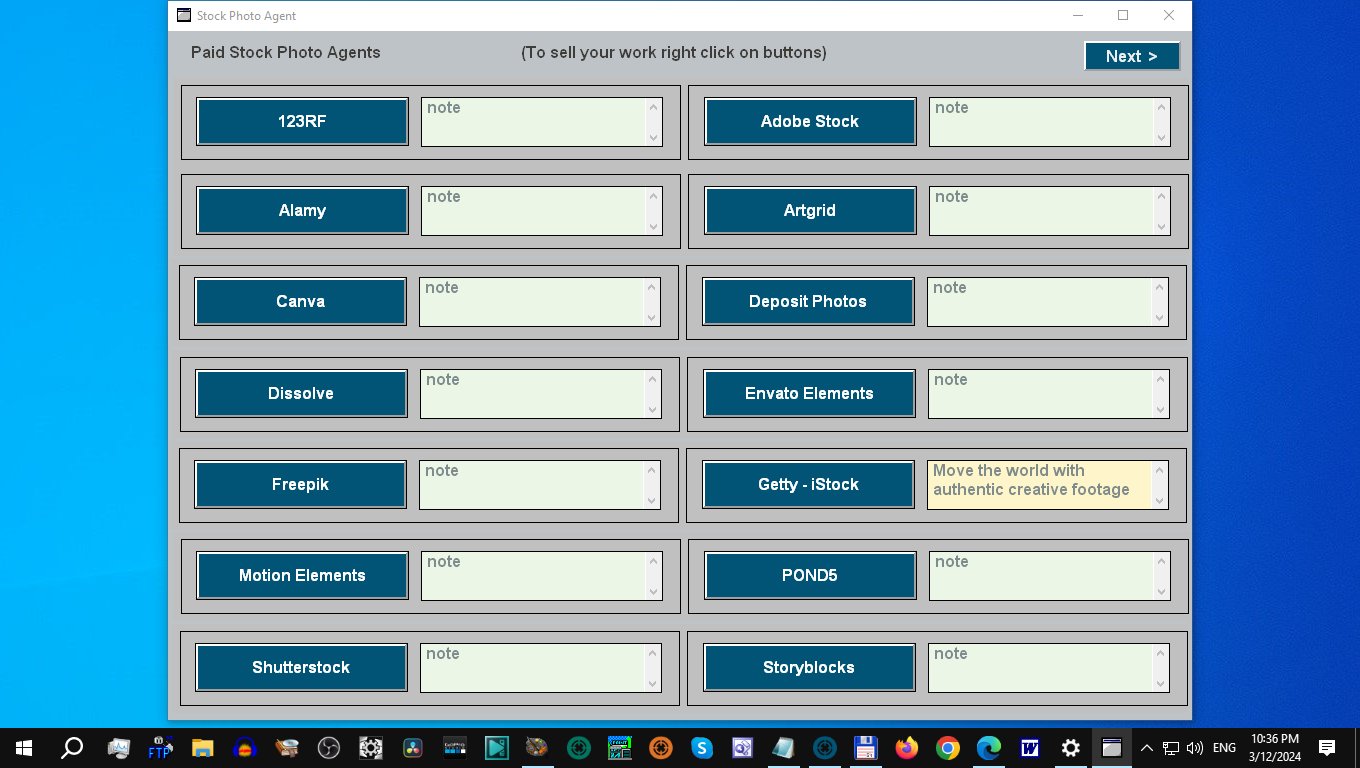Click the Deposit Photos button

coord(808,301)
